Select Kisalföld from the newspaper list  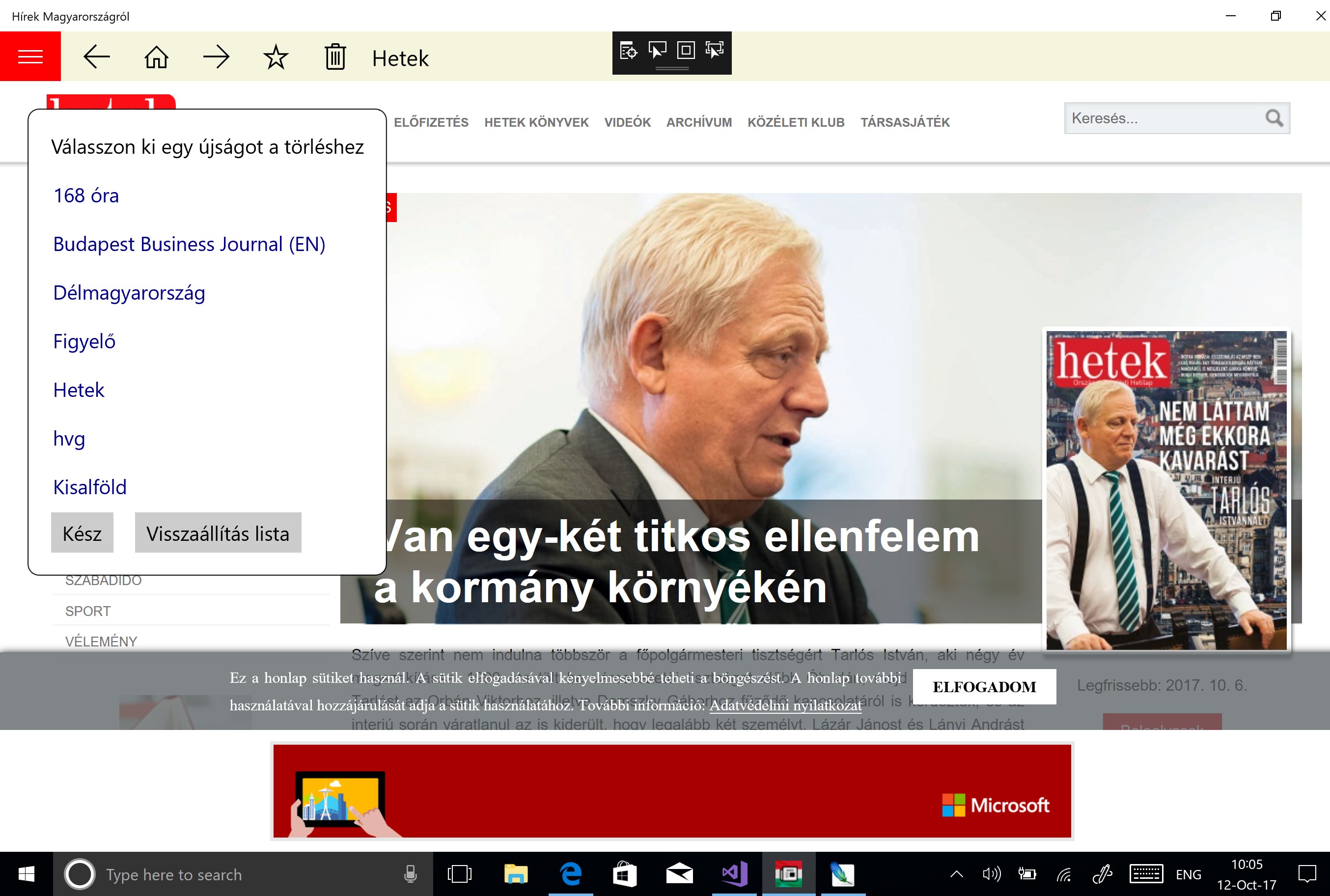click(x=90, y=487)
